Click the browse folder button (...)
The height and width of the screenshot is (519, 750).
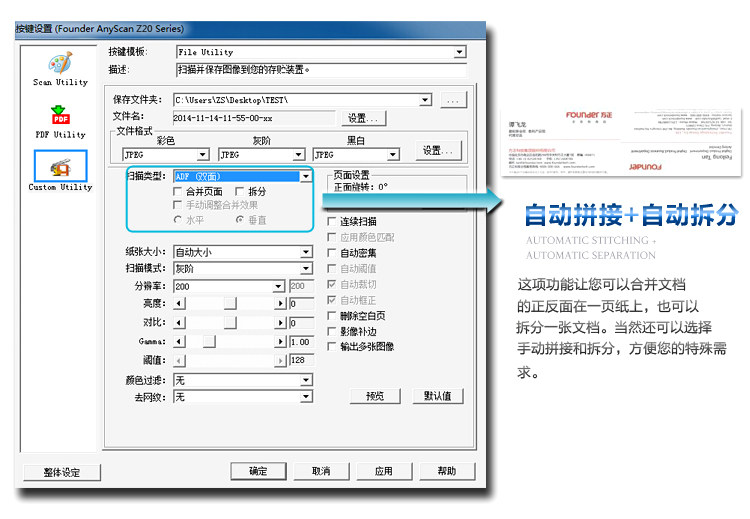(x=453, y=100)
